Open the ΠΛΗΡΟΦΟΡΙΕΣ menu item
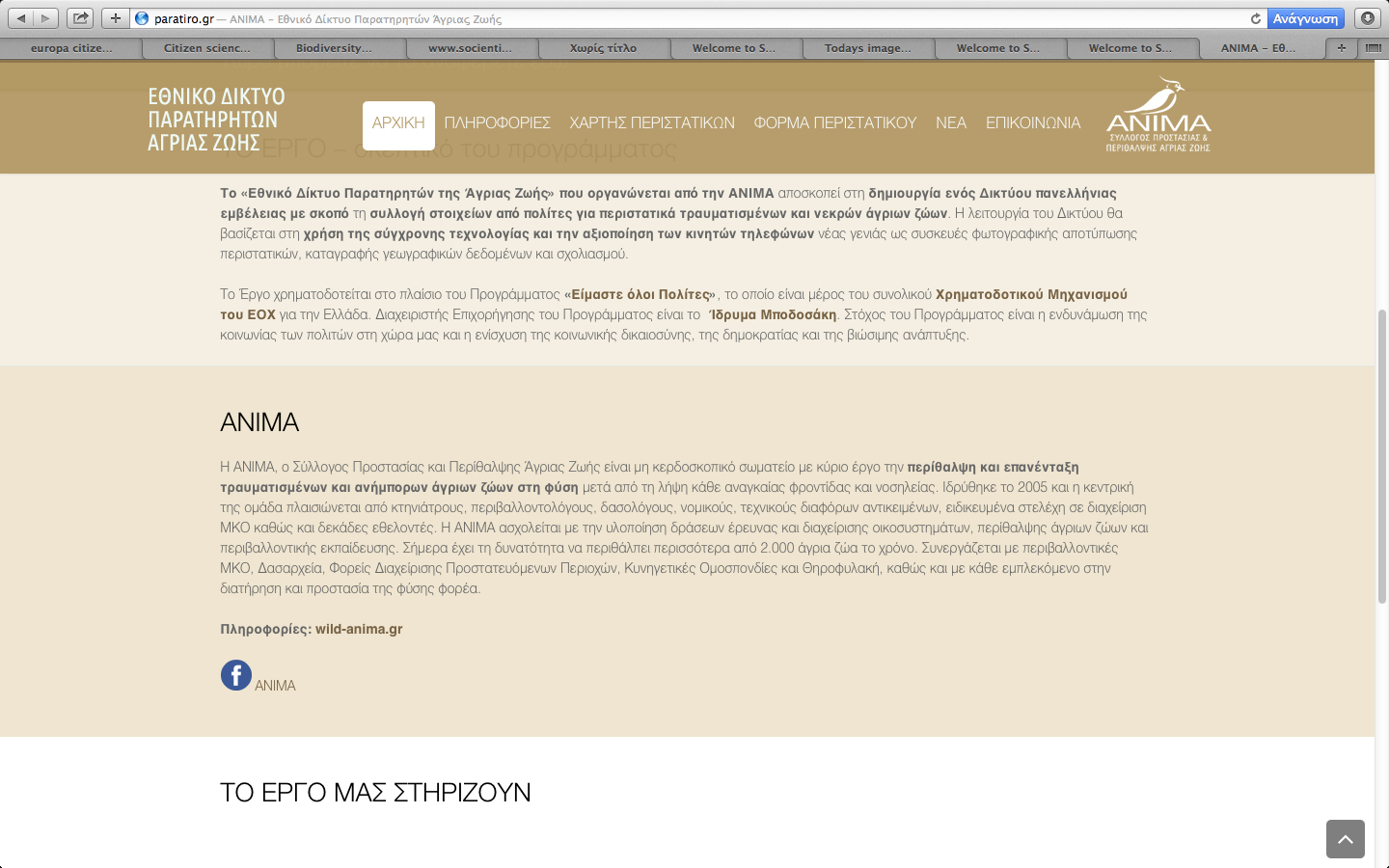1389x868 pixels. pos(498,123)
